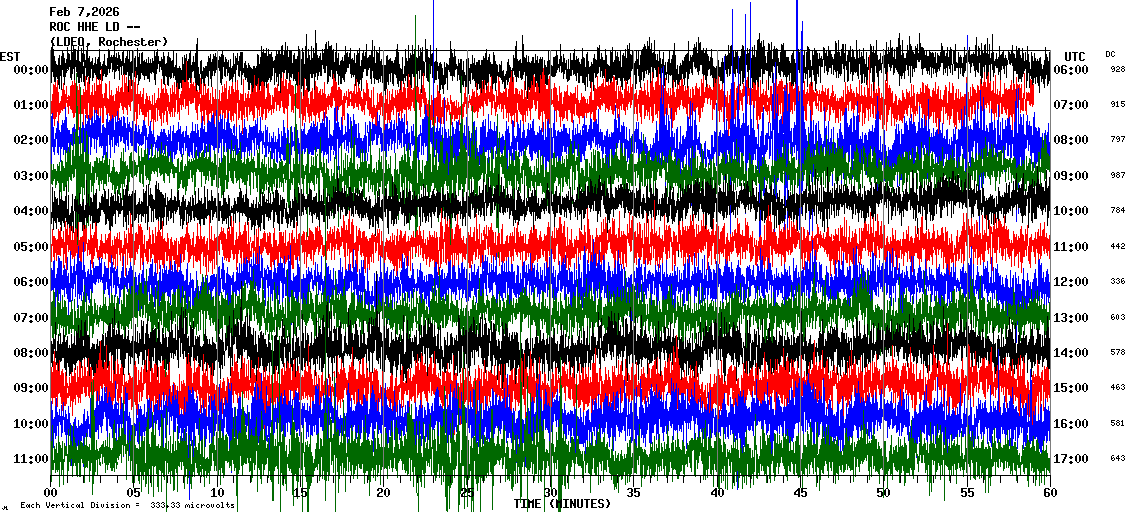Choose the 16:00 UTC trace label
1130x519 pixels.
[1071, 424]
